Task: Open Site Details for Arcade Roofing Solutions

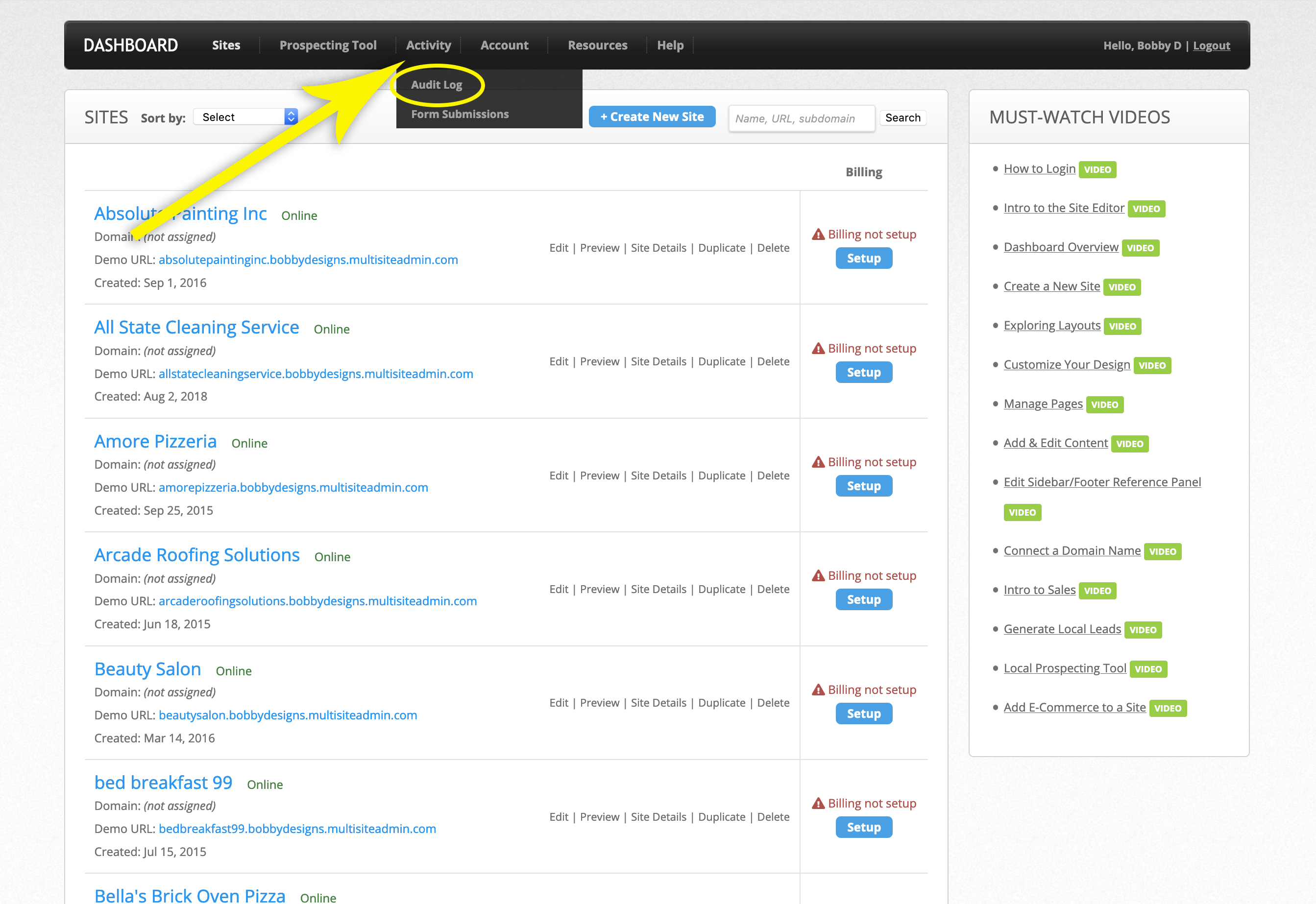Action: [x=658, y=590]
